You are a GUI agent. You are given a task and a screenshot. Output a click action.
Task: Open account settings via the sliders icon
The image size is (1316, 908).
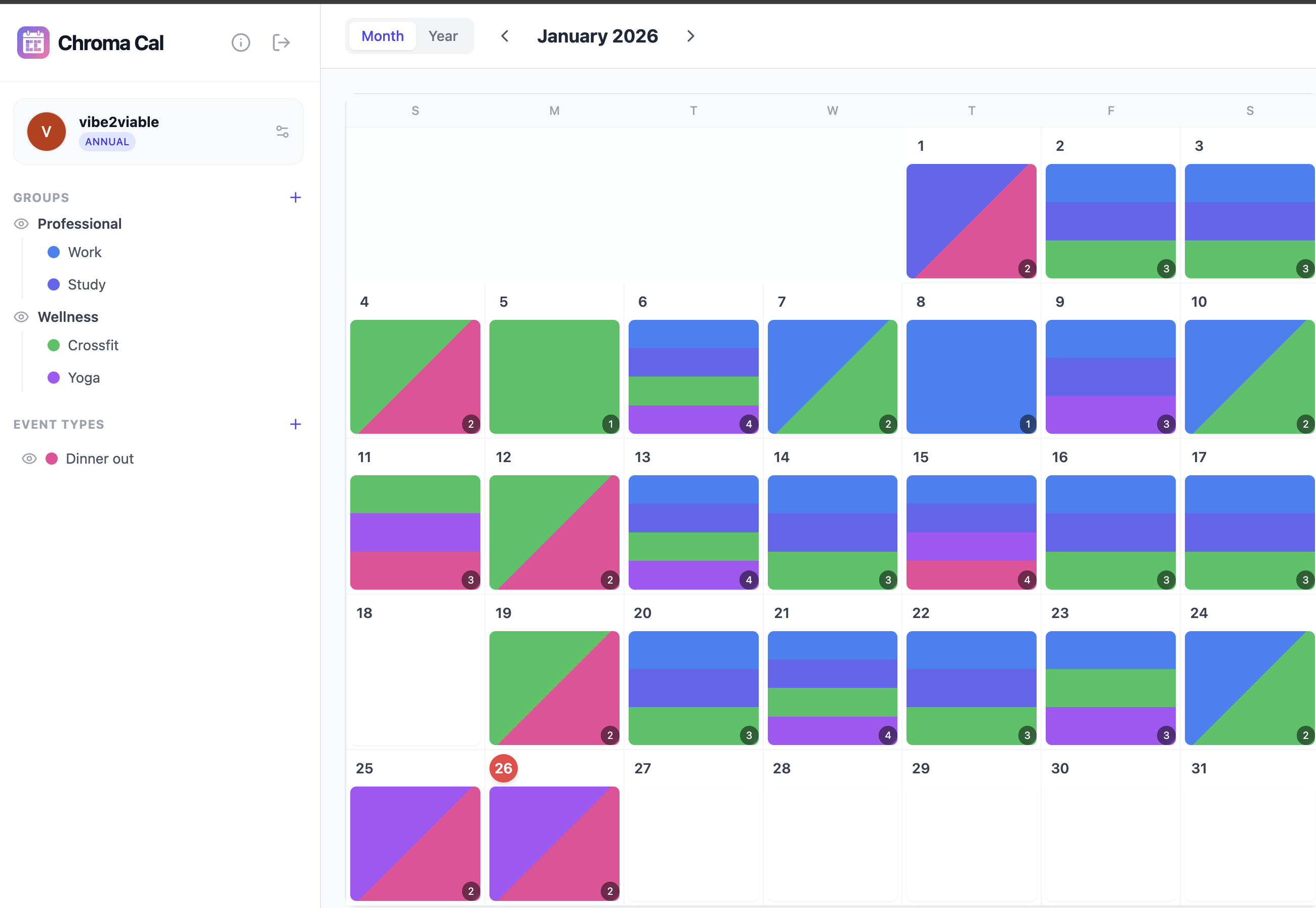[283, 132]
